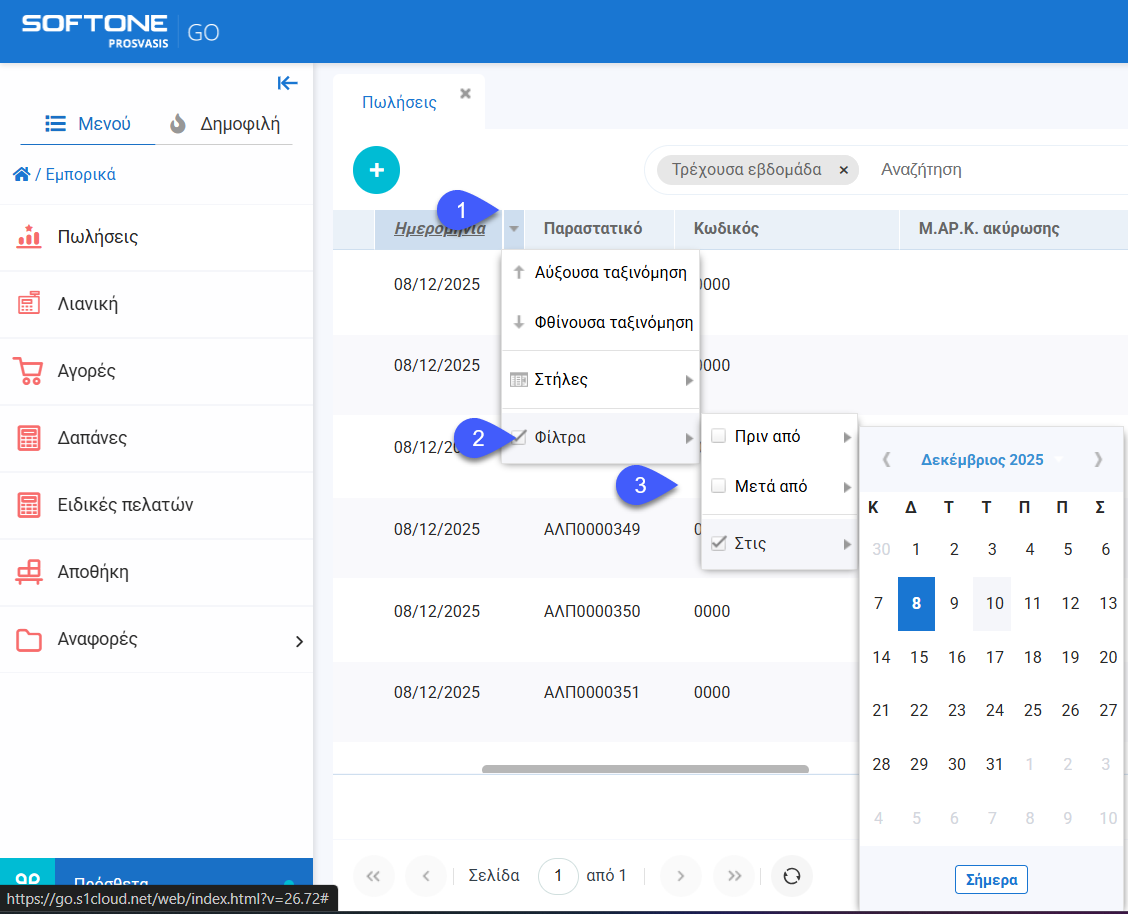Click the Σήμερα button in calendar

click(x=991, y=880)
